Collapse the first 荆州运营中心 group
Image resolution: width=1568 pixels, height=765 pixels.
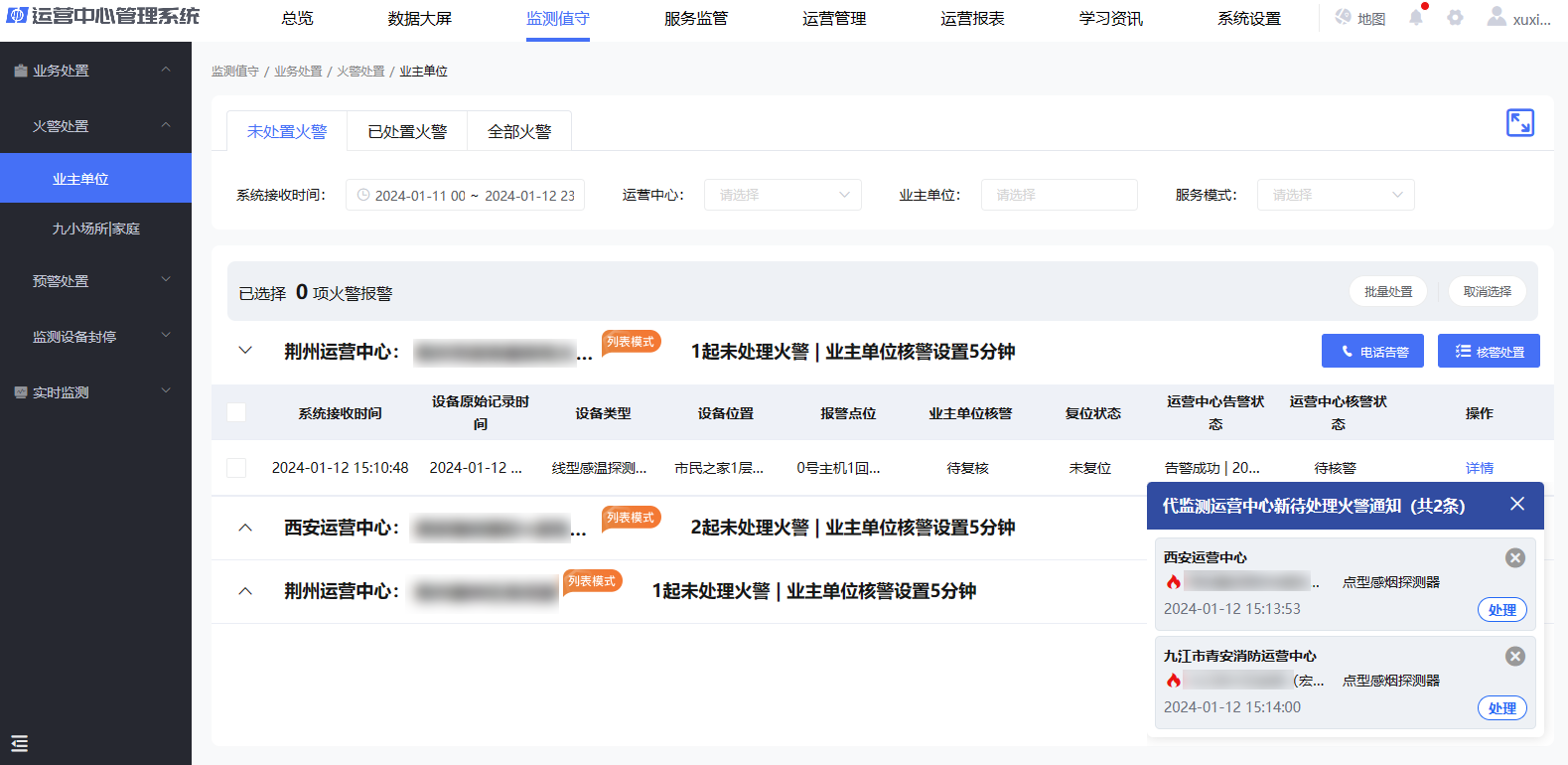(245, 351)
